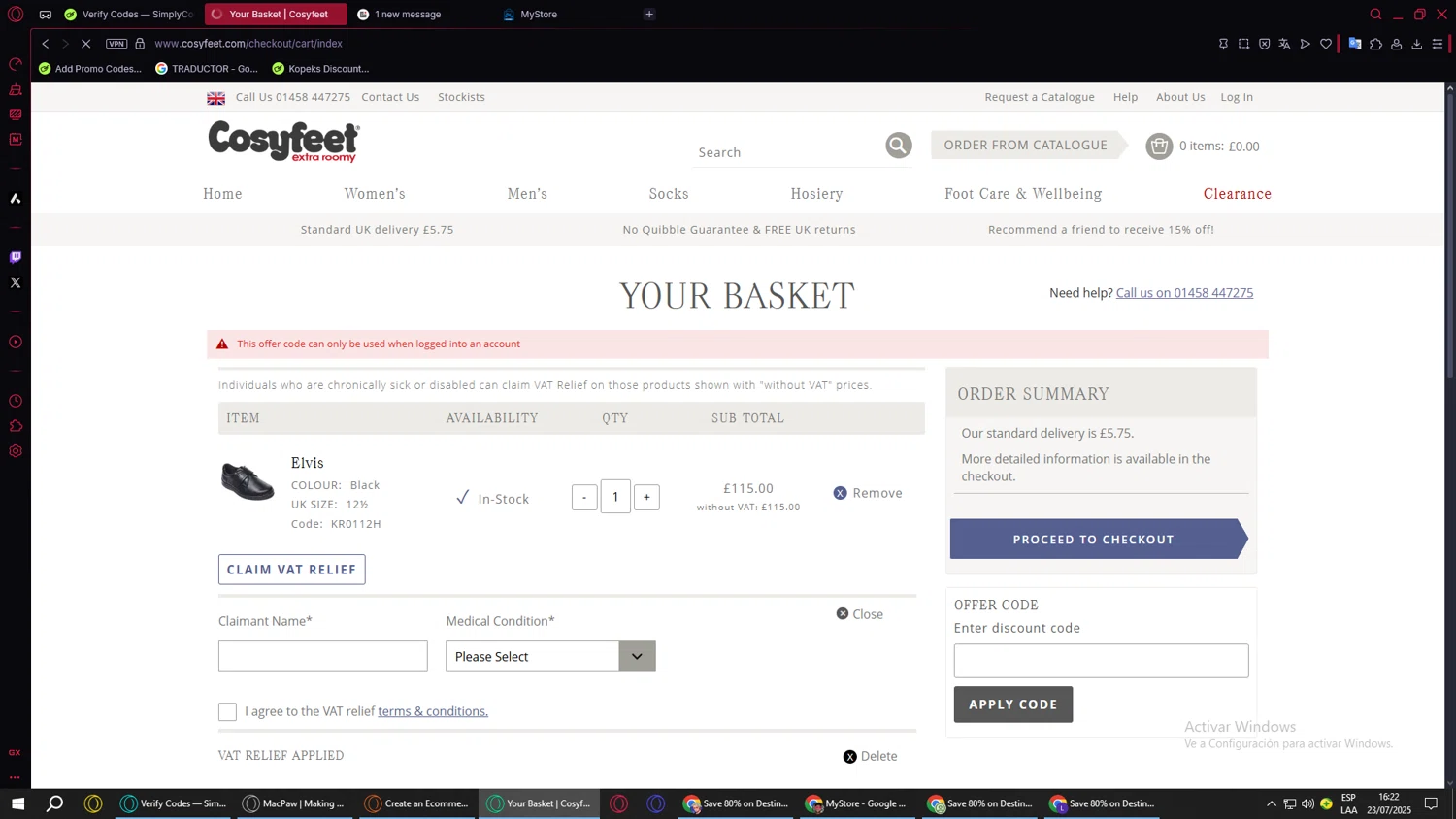
Task: Switch to Verify Codes SimplyCodes tab
Action: [x=129, y=15]
